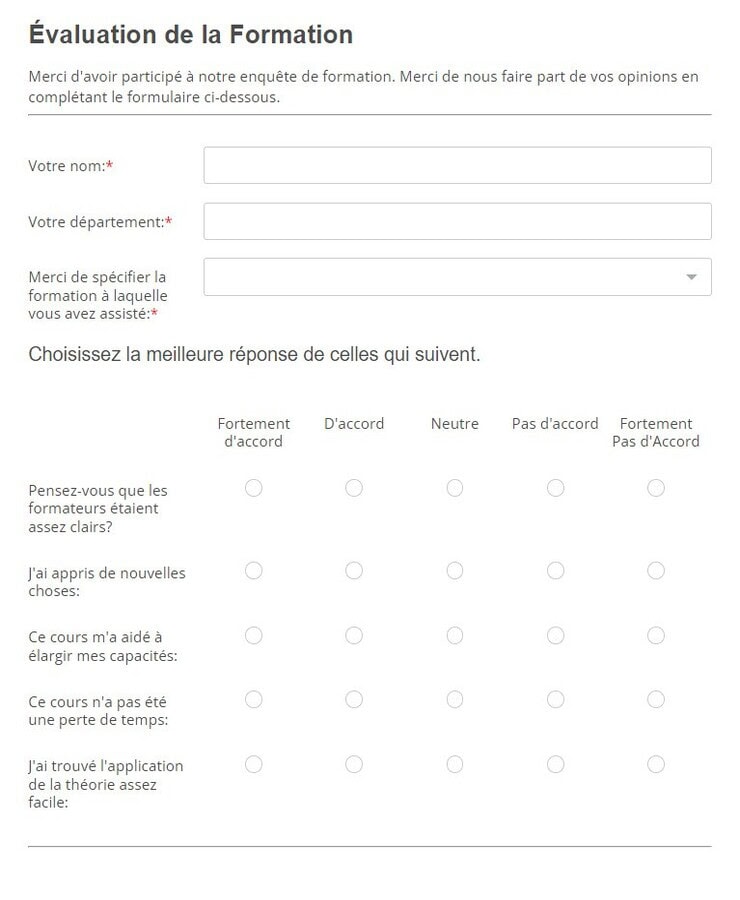Select 'Fortement d'accord' for formateurs clairs question
Image resolution: width=740 pixels, height=900 pixels.
coord(254,488)
